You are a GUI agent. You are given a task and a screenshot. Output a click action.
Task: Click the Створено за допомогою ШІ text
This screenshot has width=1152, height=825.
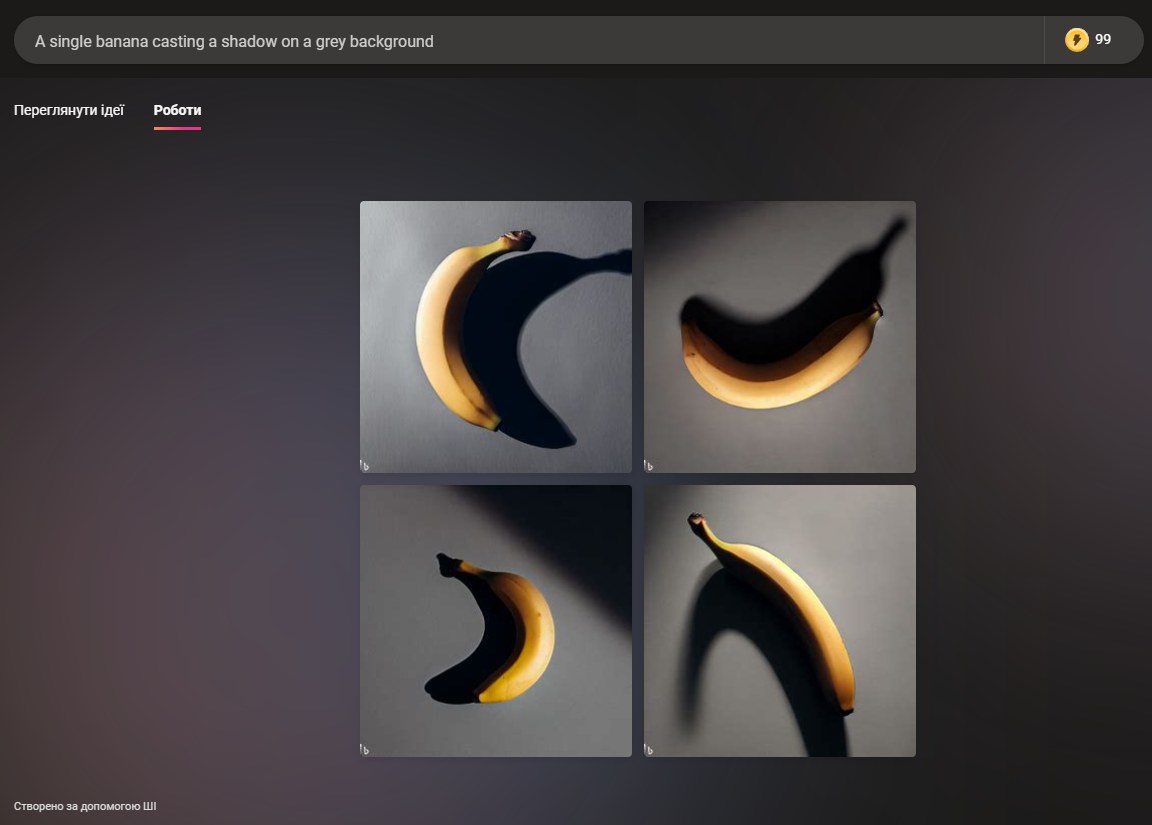(x=85, y=806)
